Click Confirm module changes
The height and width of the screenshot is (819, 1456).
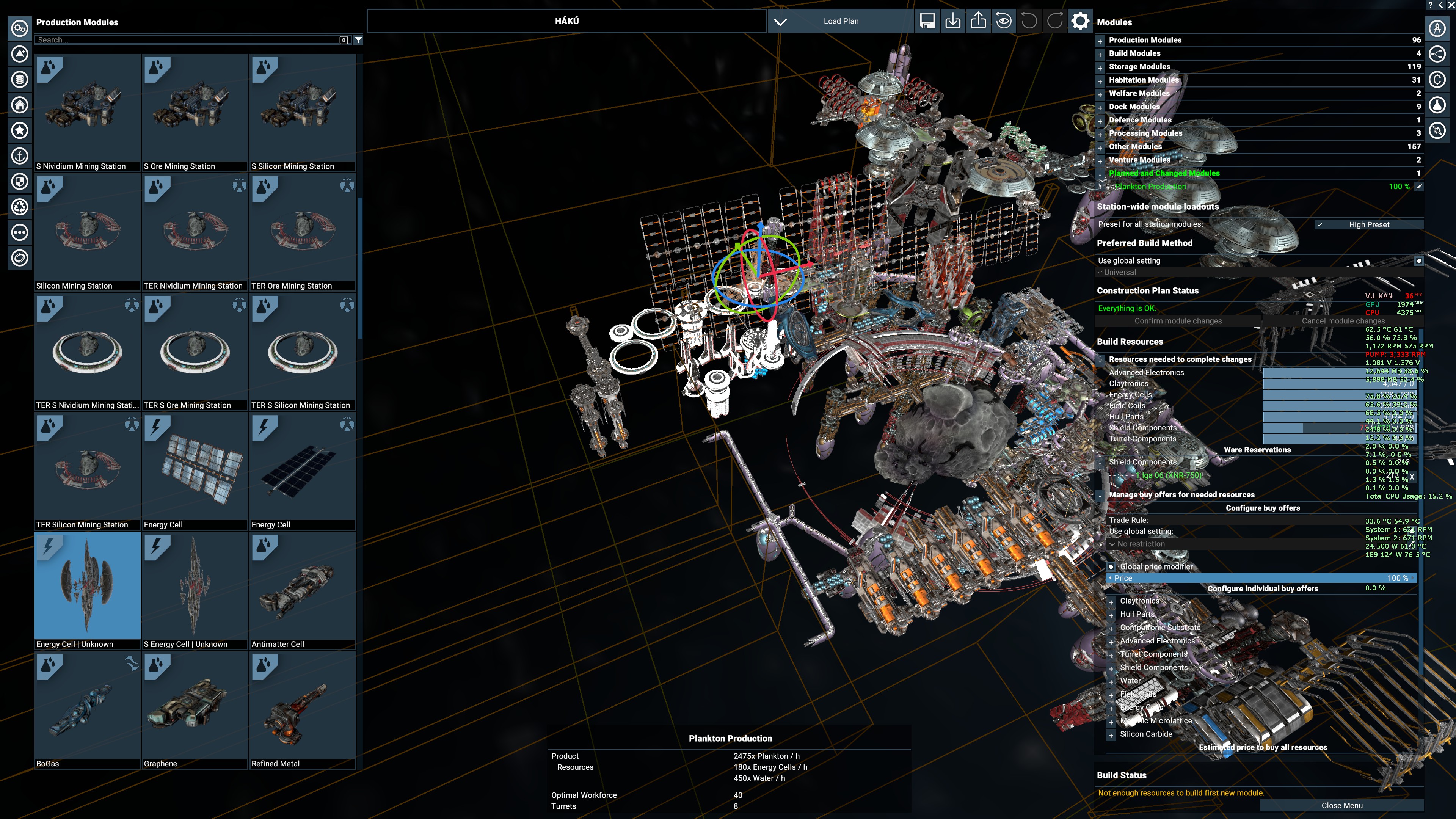[1178, 321]
